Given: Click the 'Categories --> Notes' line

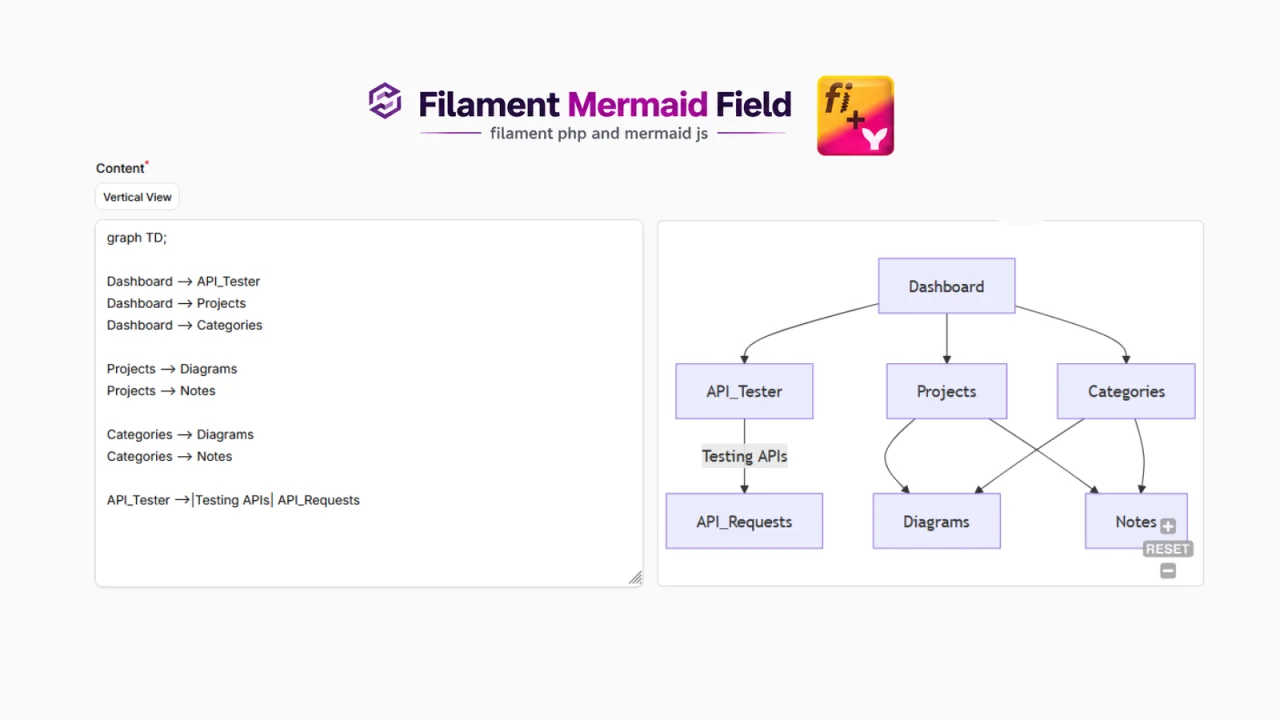Looking at the screenshot, I should pos(169,456).
